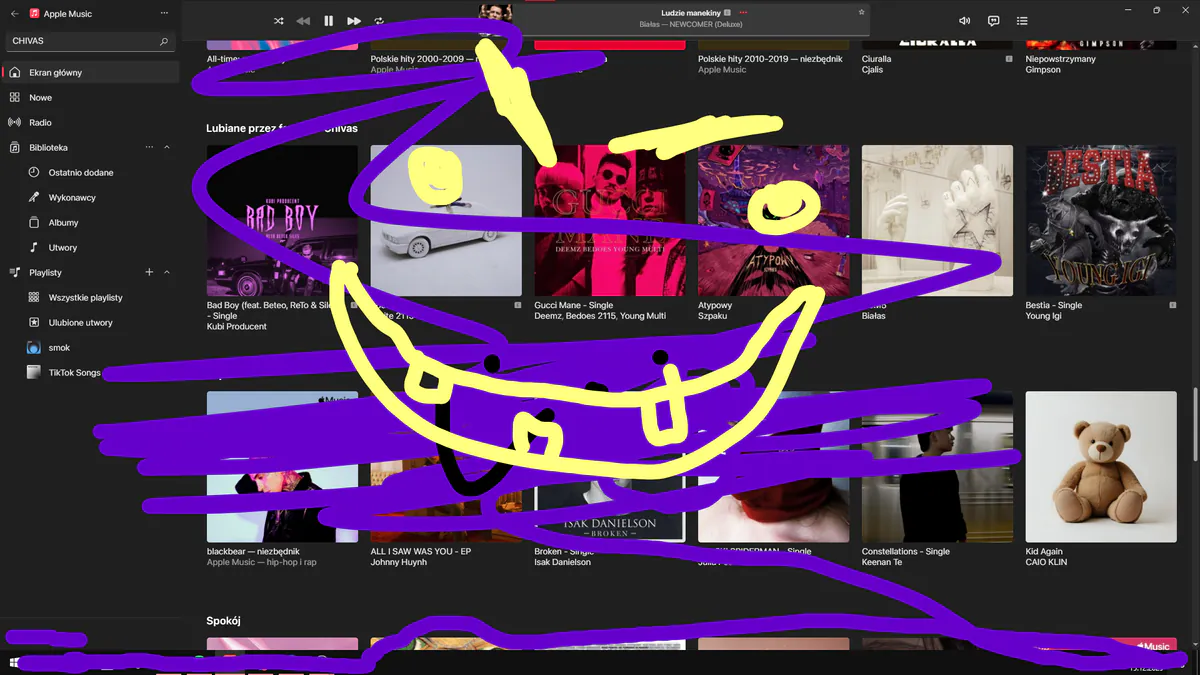
Task: Open the volume control
Action: 964,21
